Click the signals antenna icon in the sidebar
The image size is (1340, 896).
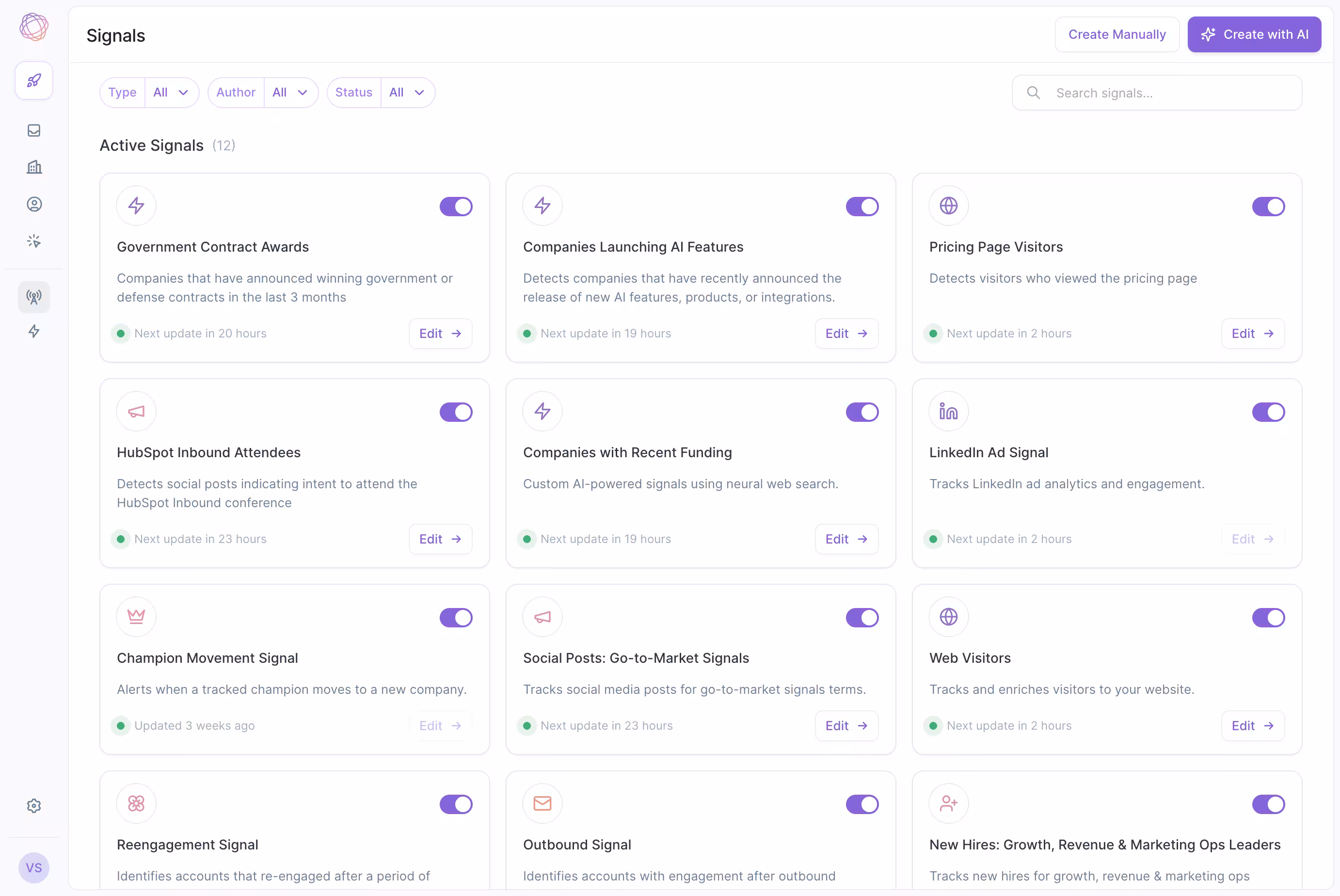click(34, 297)
